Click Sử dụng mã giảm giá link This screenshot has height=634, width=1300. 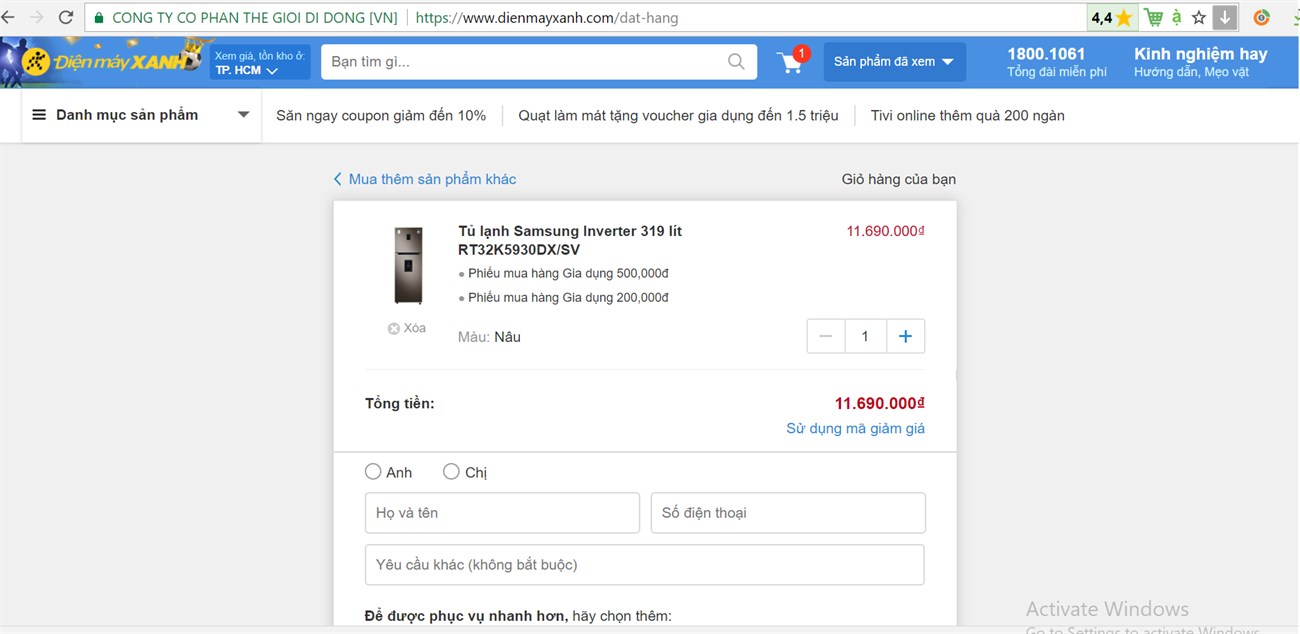point(855,428)
